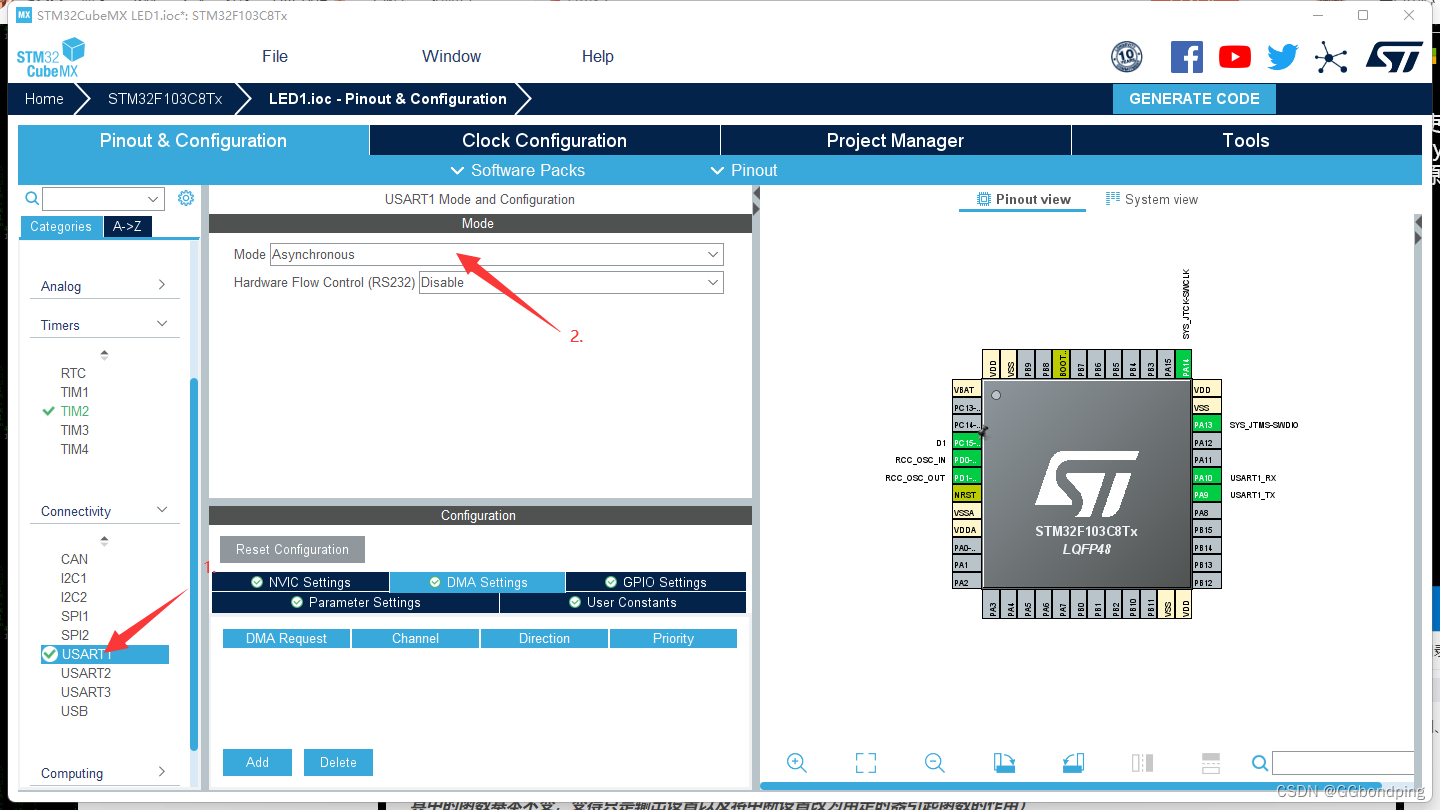Image resolution: width=1440 pixels, height=810 pixels.
Task: Zoom out of the pinout view
Action: [x=934, y=762]
